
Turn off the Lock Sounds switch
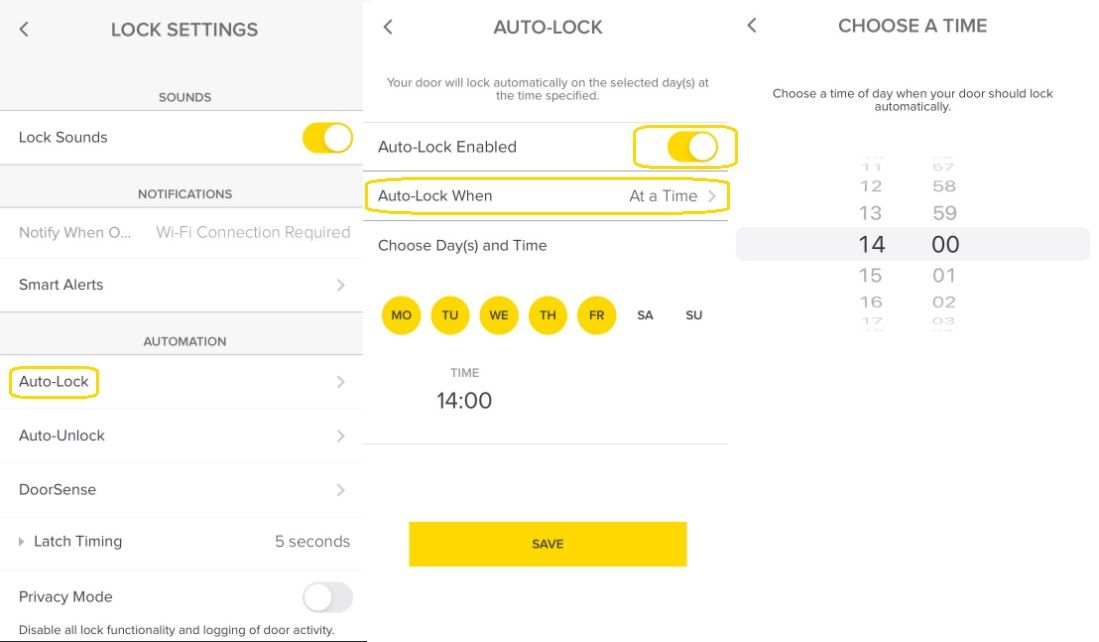click(327, 138)
